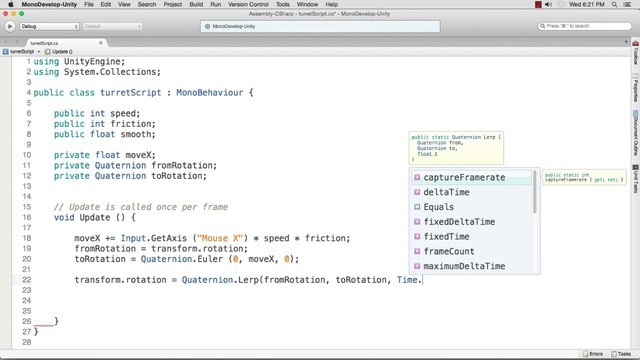This screenshot has height=360, width=640.
Task: Pick Equals method in completion list
Action: 471,207
